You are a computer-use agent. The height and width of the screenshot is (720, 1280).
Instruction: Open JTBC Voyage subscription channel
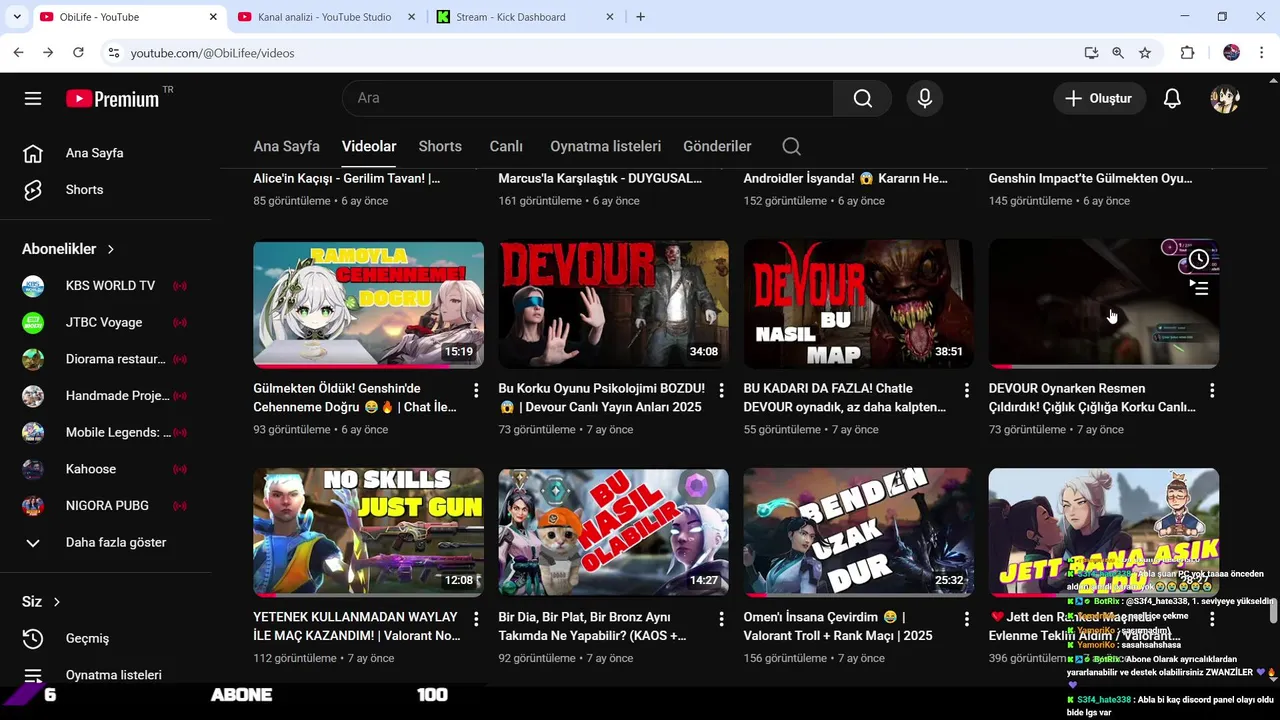[105, 322]
